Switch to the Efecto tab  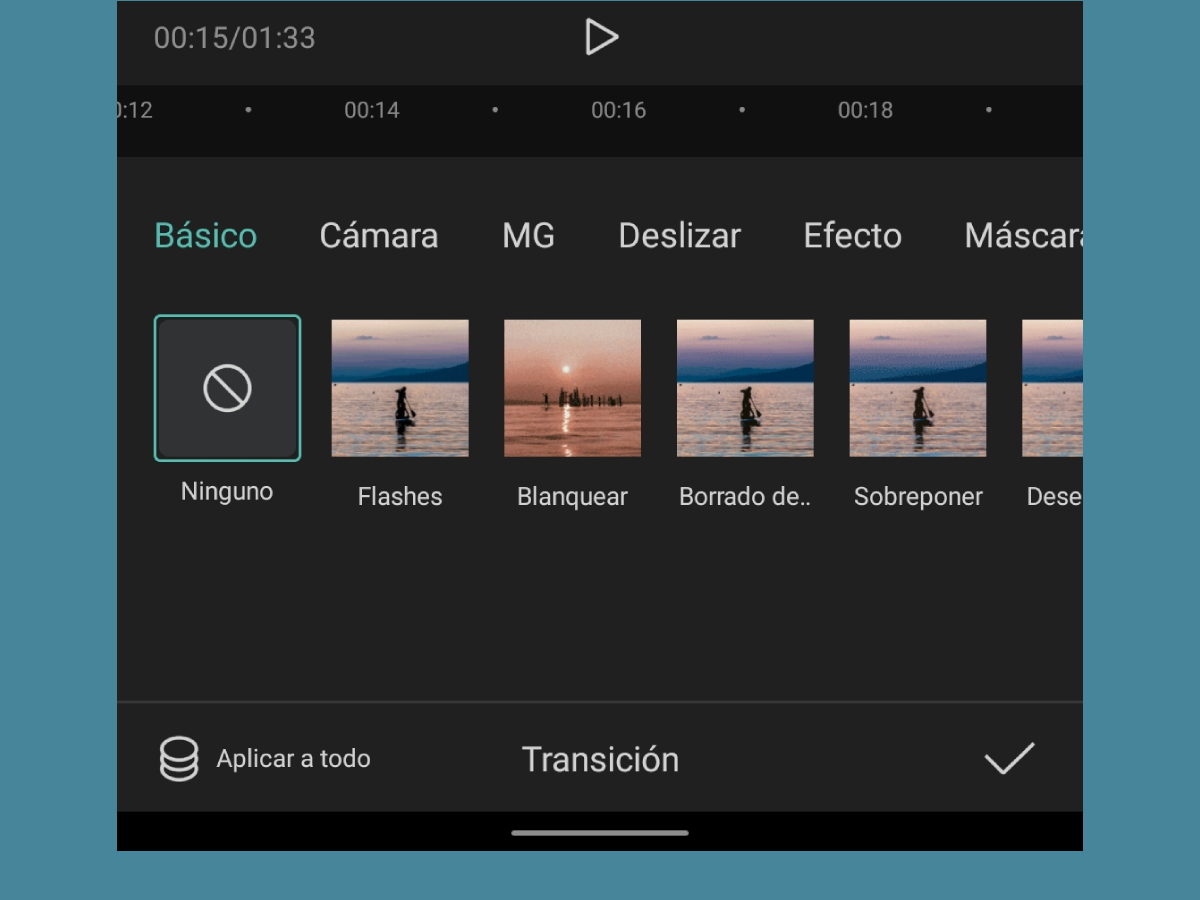point(851,236)
